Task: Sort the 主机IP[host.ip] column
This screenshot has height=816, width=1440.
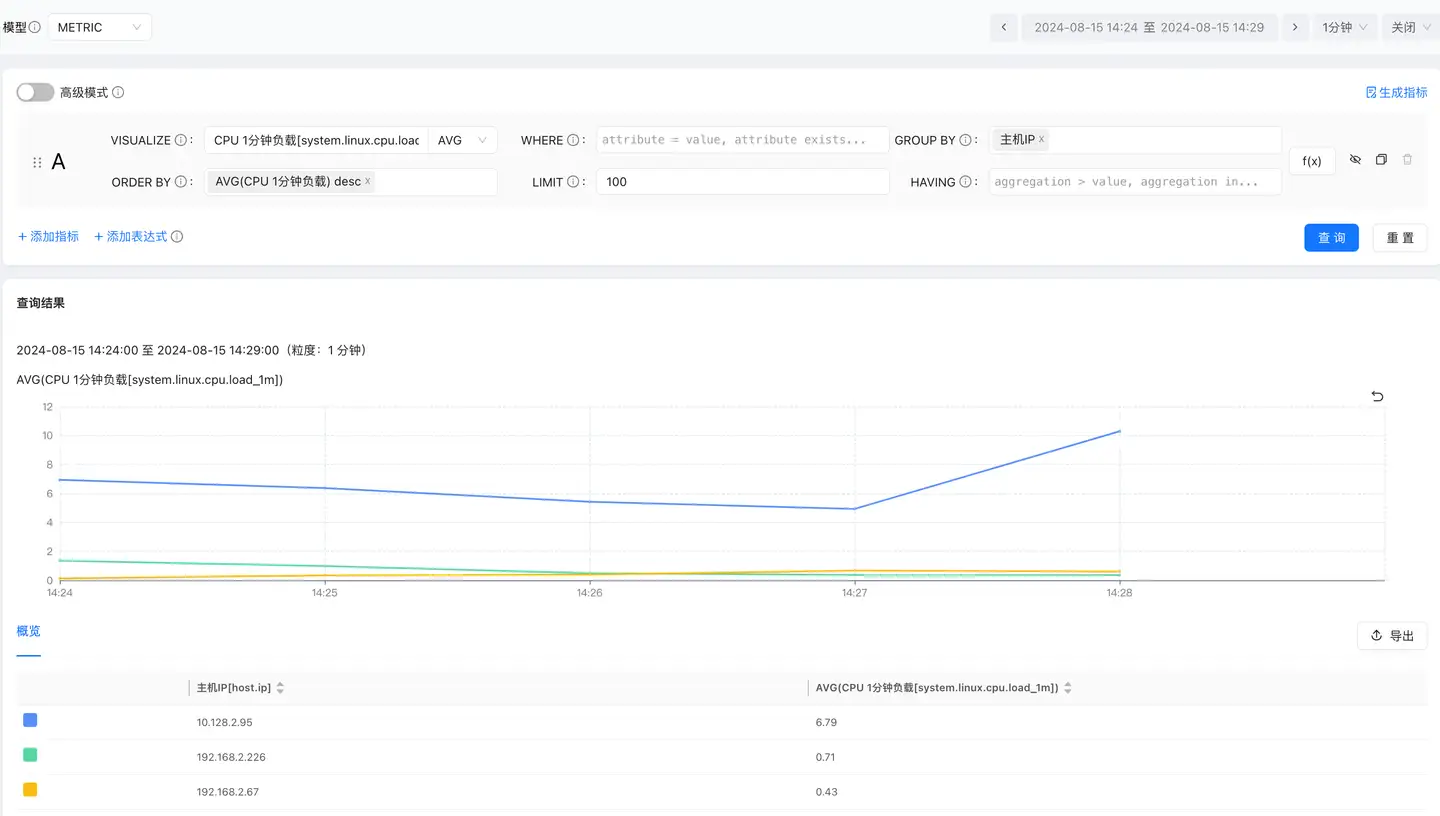Action: pyautogui.click(x=280, y=688)
